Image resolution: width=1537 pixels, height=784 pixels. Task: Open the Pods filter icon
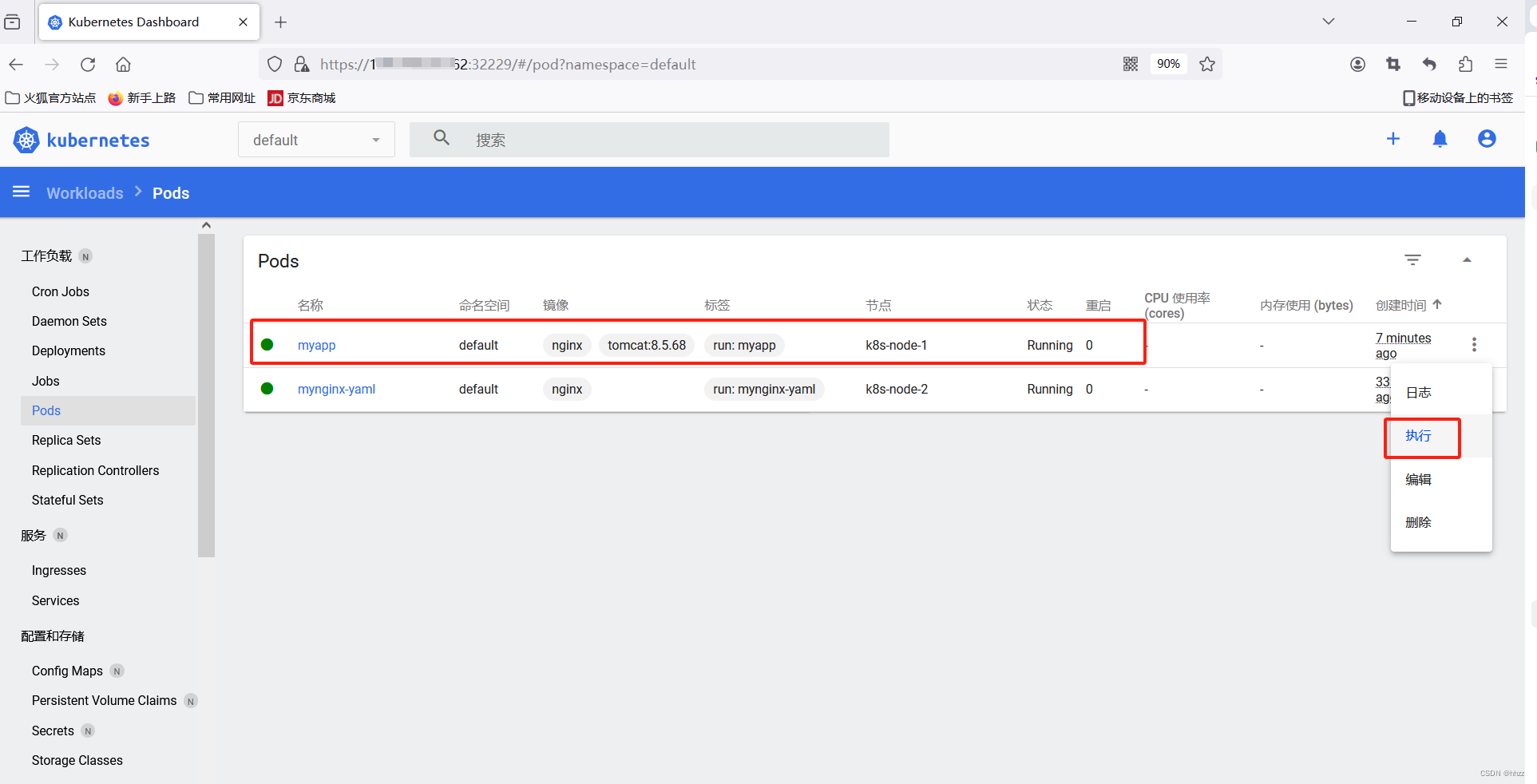(1412, 259)
